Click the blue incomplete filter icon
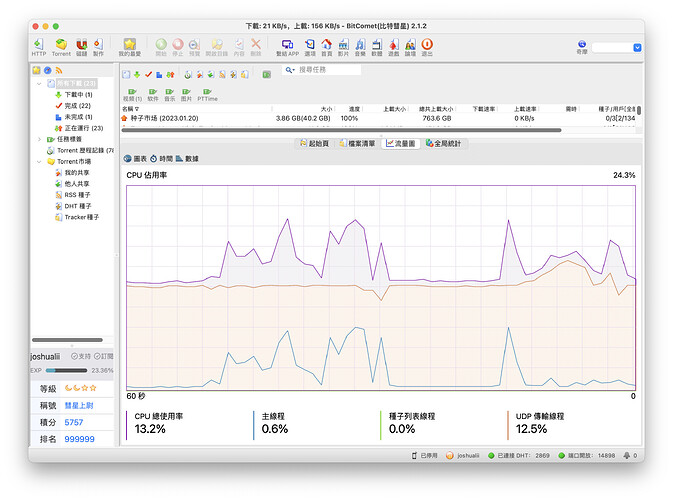This screenshot has height=500, width=673. point(159,75)
